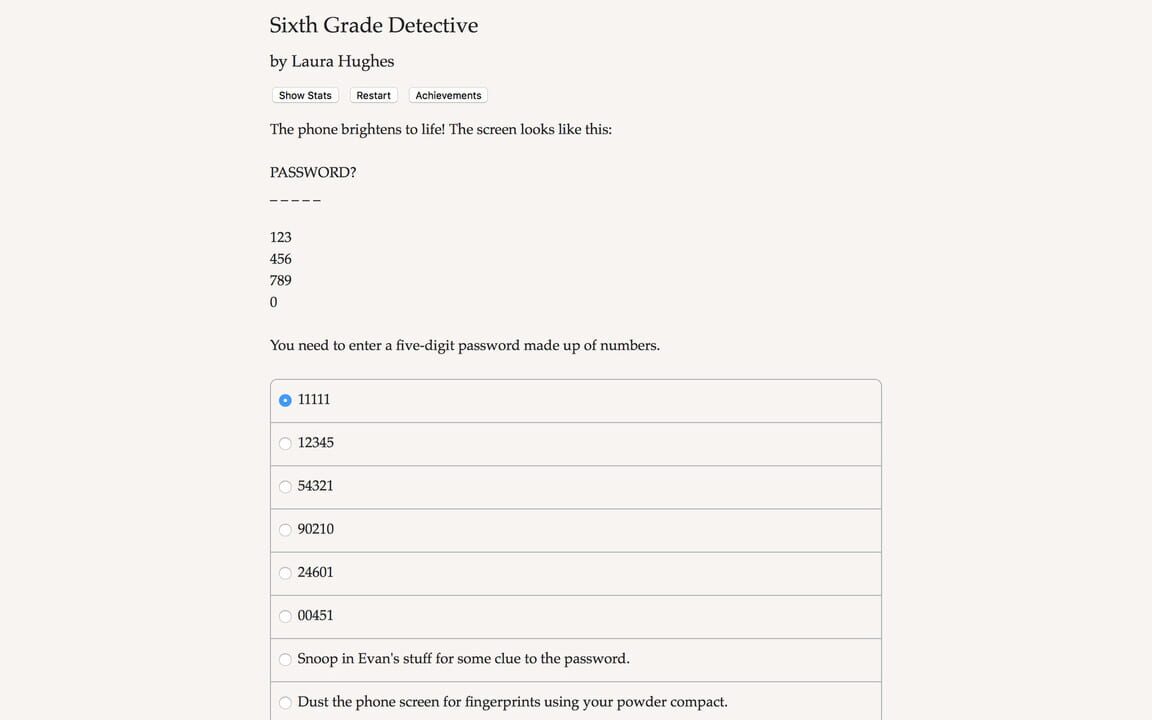Check your unlocked achievements
The image size is (1152, 720).
(447, 95)
